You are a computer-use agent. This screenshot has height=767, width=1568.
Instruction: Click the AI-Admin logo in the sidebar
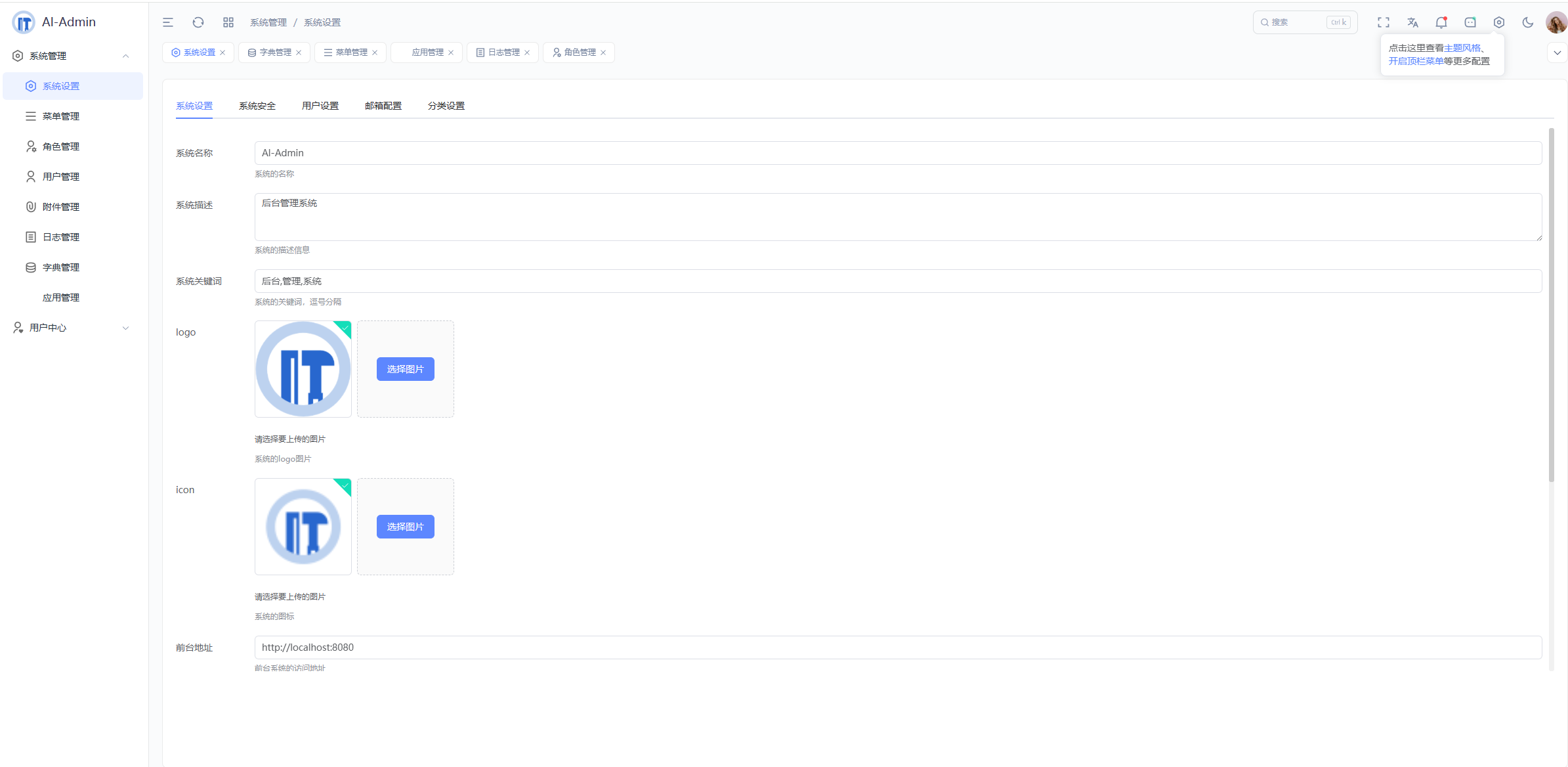click(x=24, y=22)
